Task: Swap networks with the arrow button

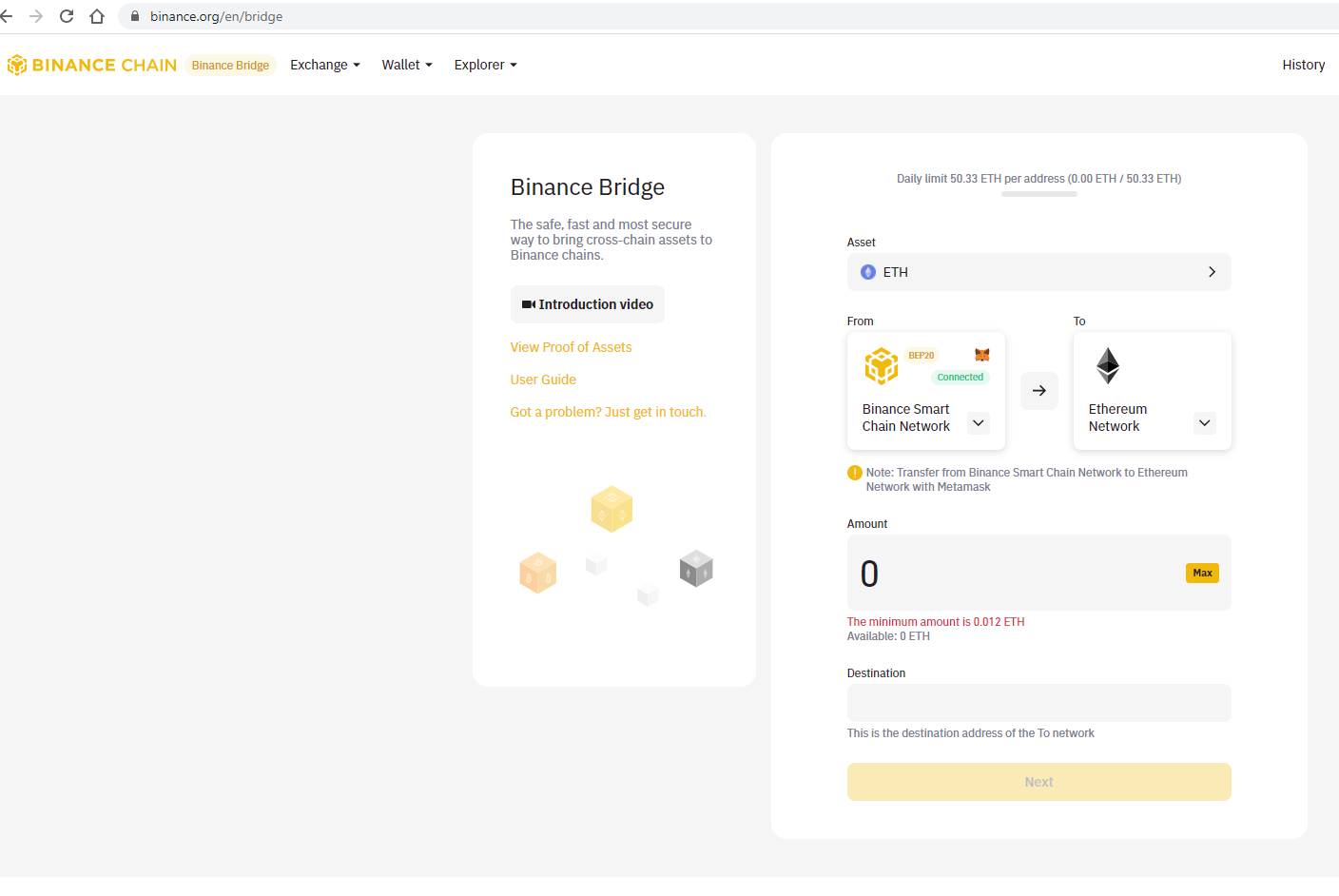Action: click(x=1039, y=391)
